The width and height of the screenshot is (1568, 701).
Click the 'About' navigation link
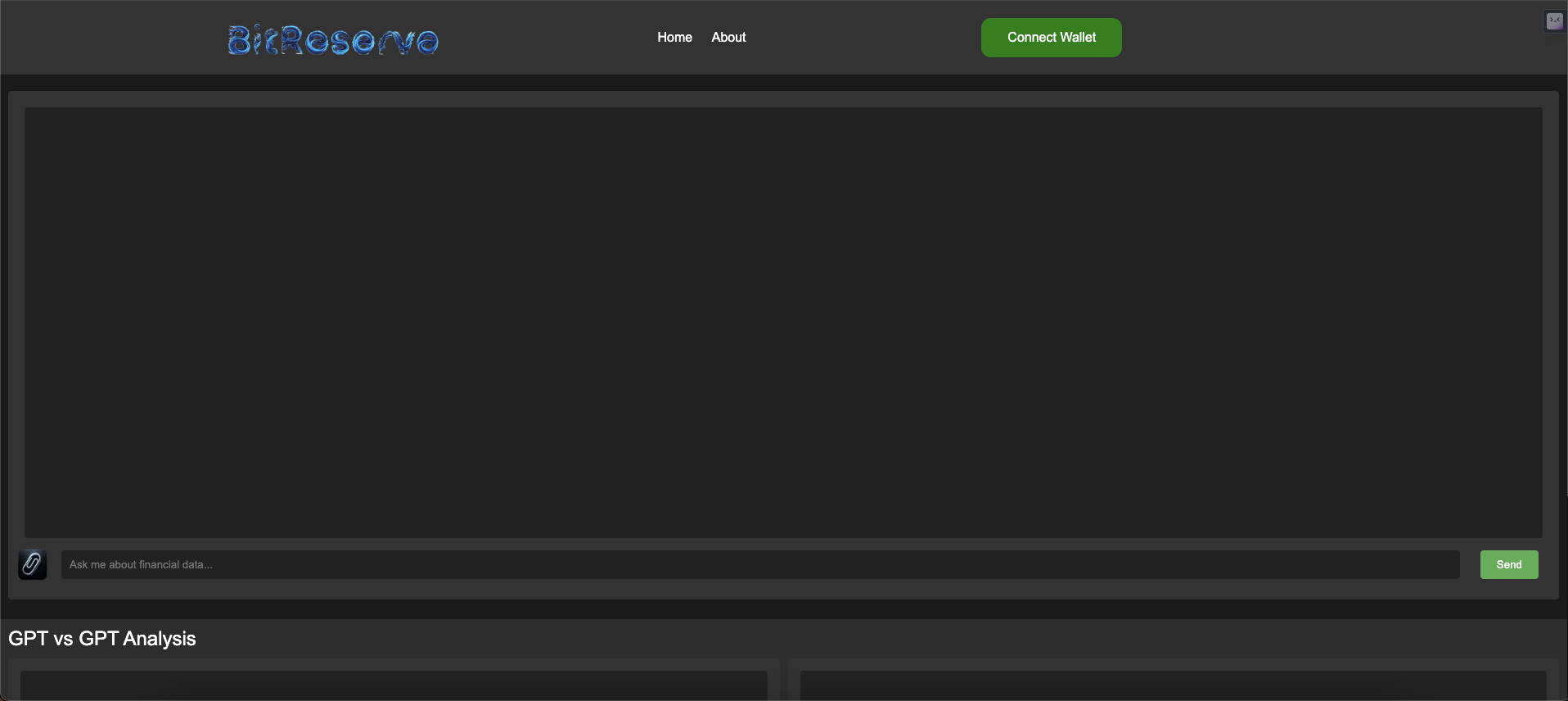tap(728, 38)
